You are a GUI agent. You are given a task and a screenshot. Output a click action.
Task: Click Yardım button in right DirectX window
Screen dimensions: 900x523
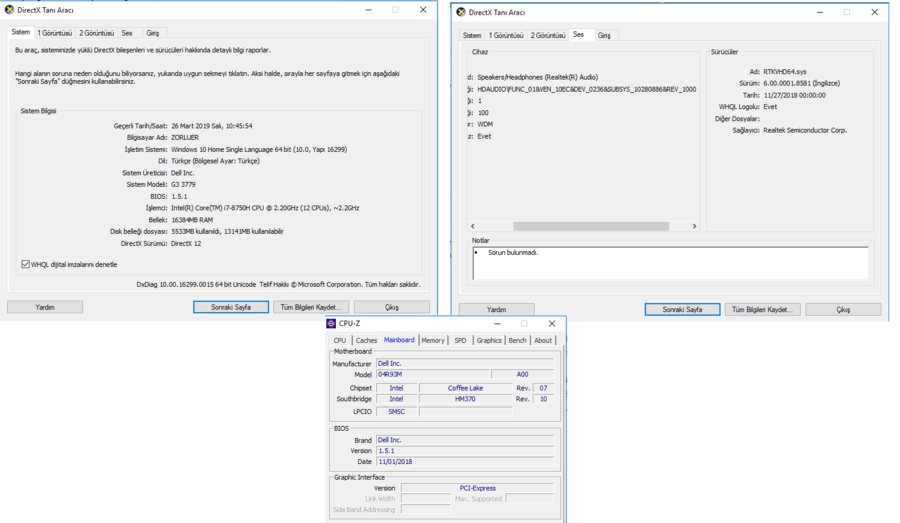(x=496, y=309)
